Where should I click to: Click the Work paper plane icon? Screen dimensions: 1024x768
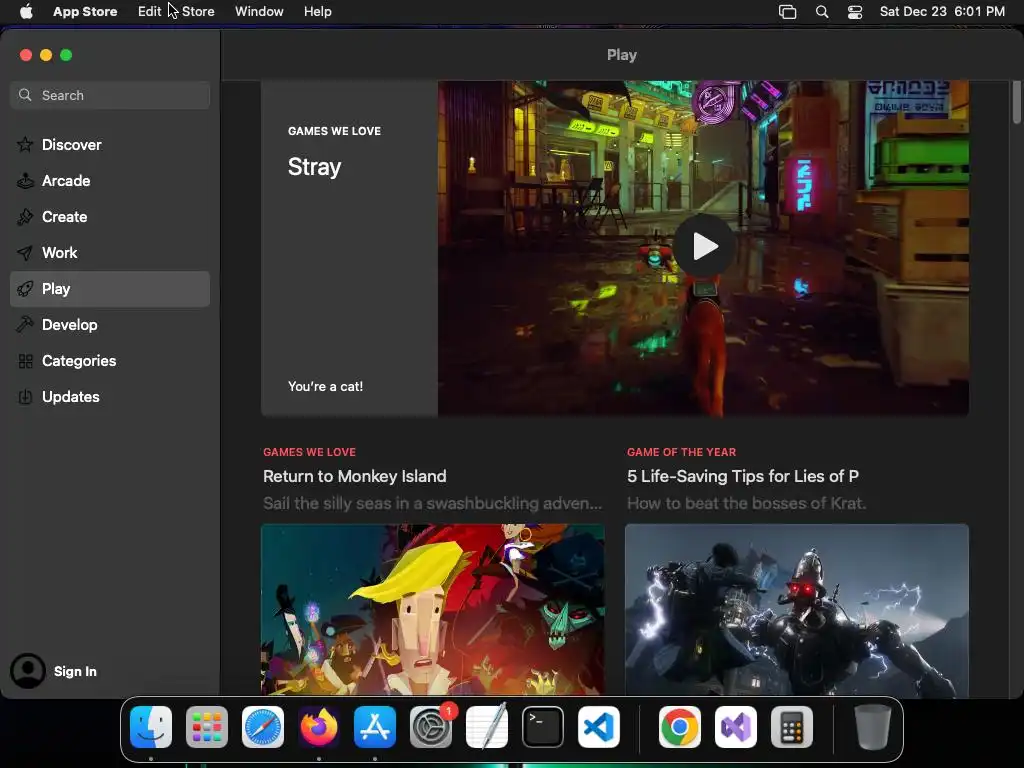25,253
